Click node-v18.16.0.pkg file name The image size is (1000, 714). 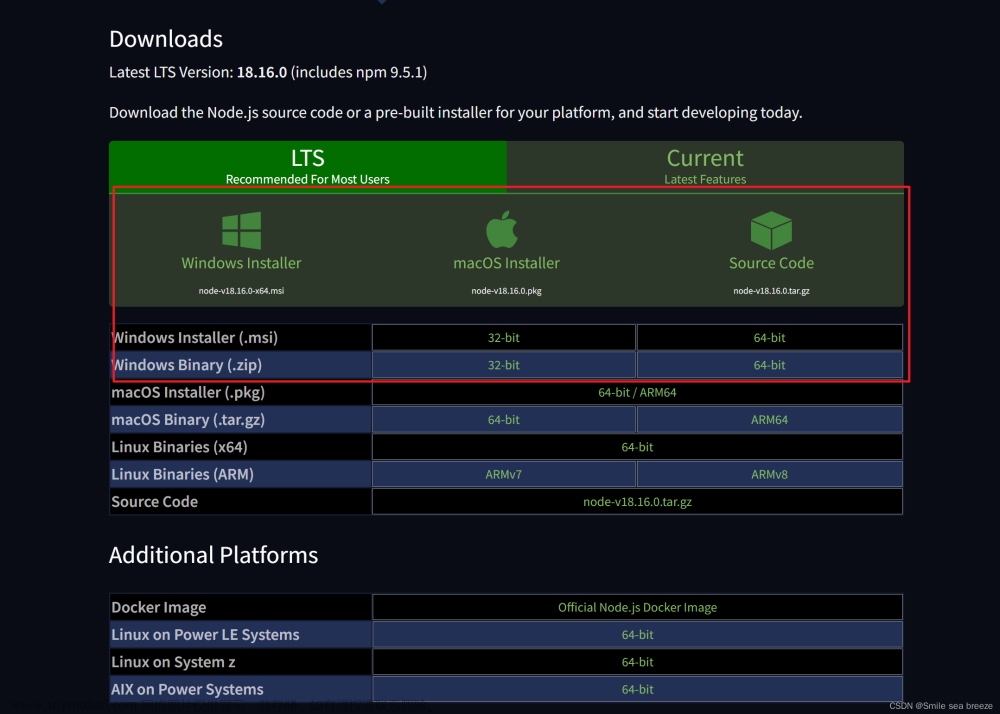click(x=506, y=291)
